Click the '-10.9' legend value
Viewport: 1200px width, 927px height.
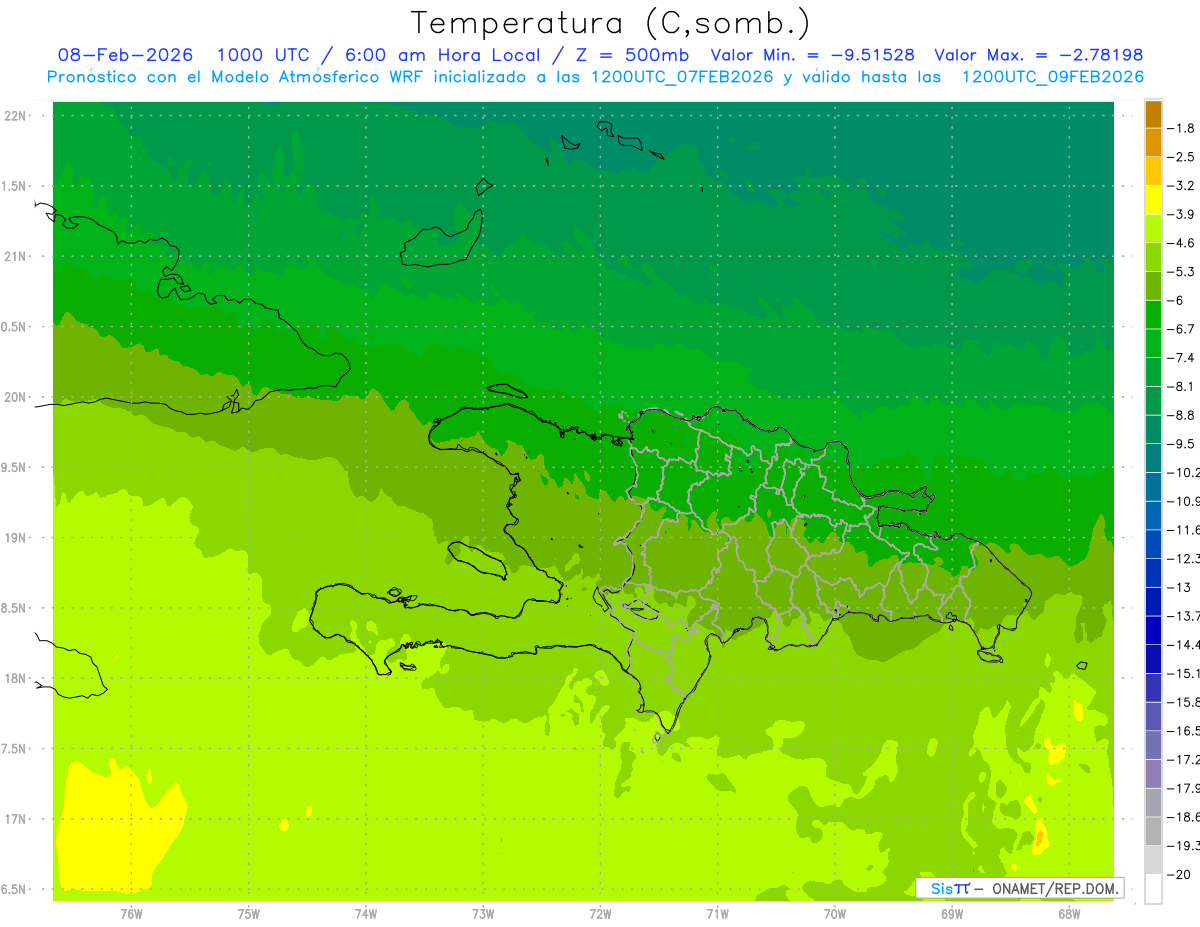pyautogui.click(x=1184, y=501)
